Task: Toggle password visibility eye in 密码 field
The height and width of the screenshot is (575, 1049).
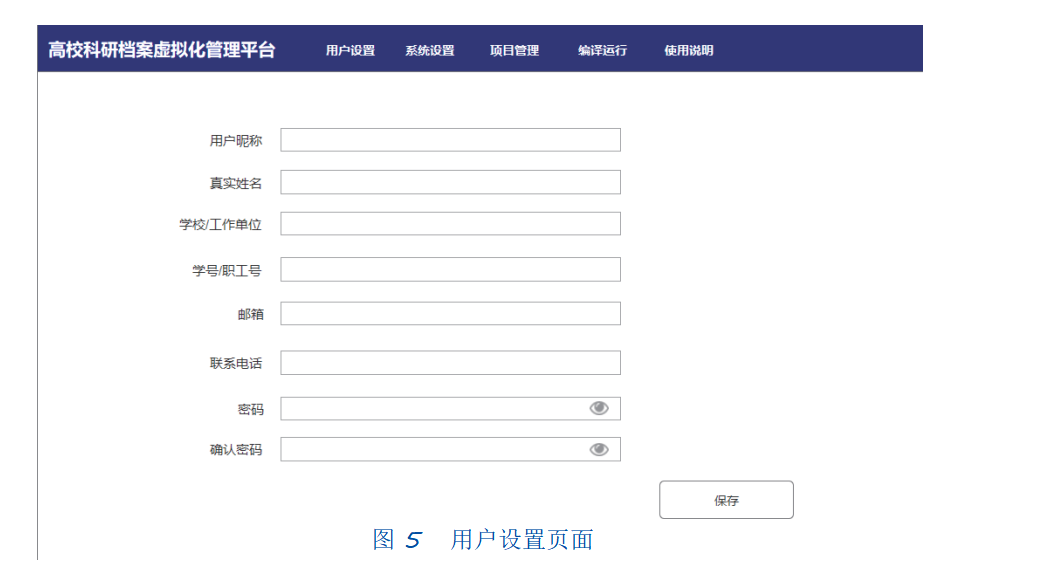Action: click(599, 408)
